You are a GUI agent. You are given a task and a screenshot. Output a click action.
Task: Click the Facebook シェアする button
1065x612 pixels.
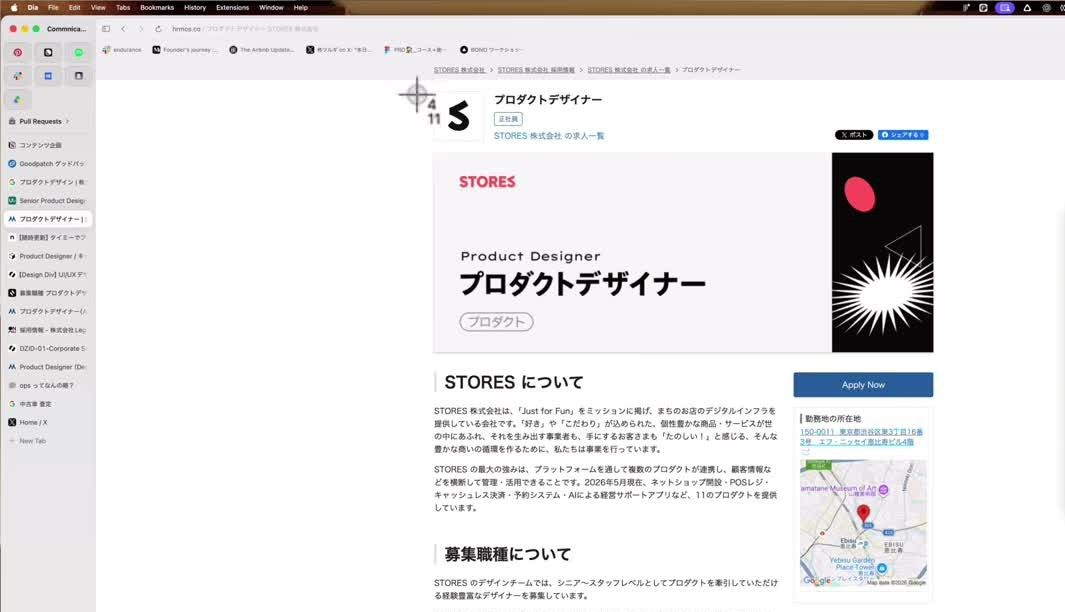click(903, 134)
